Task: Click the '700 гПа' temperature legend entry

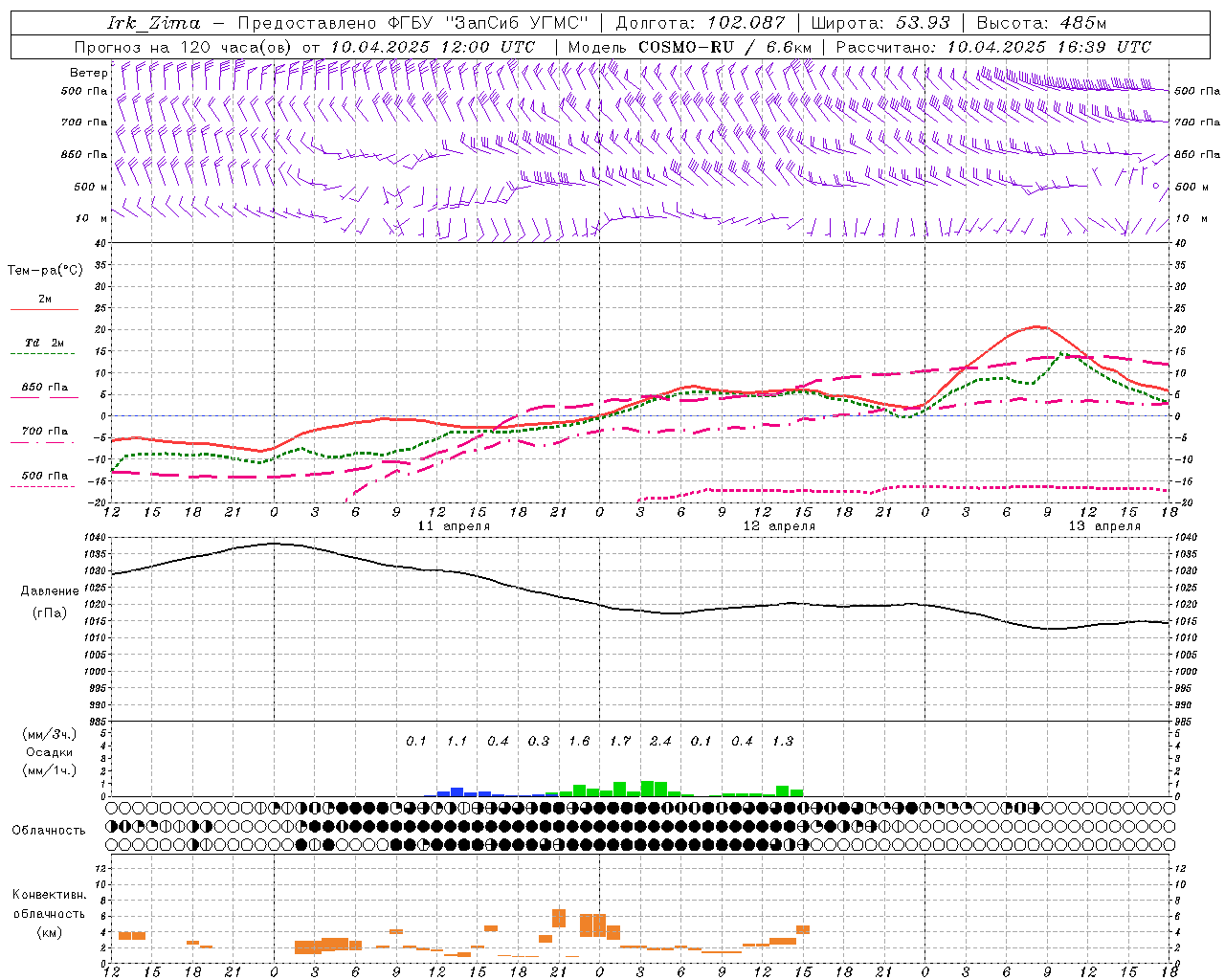Action: [45, 431]
